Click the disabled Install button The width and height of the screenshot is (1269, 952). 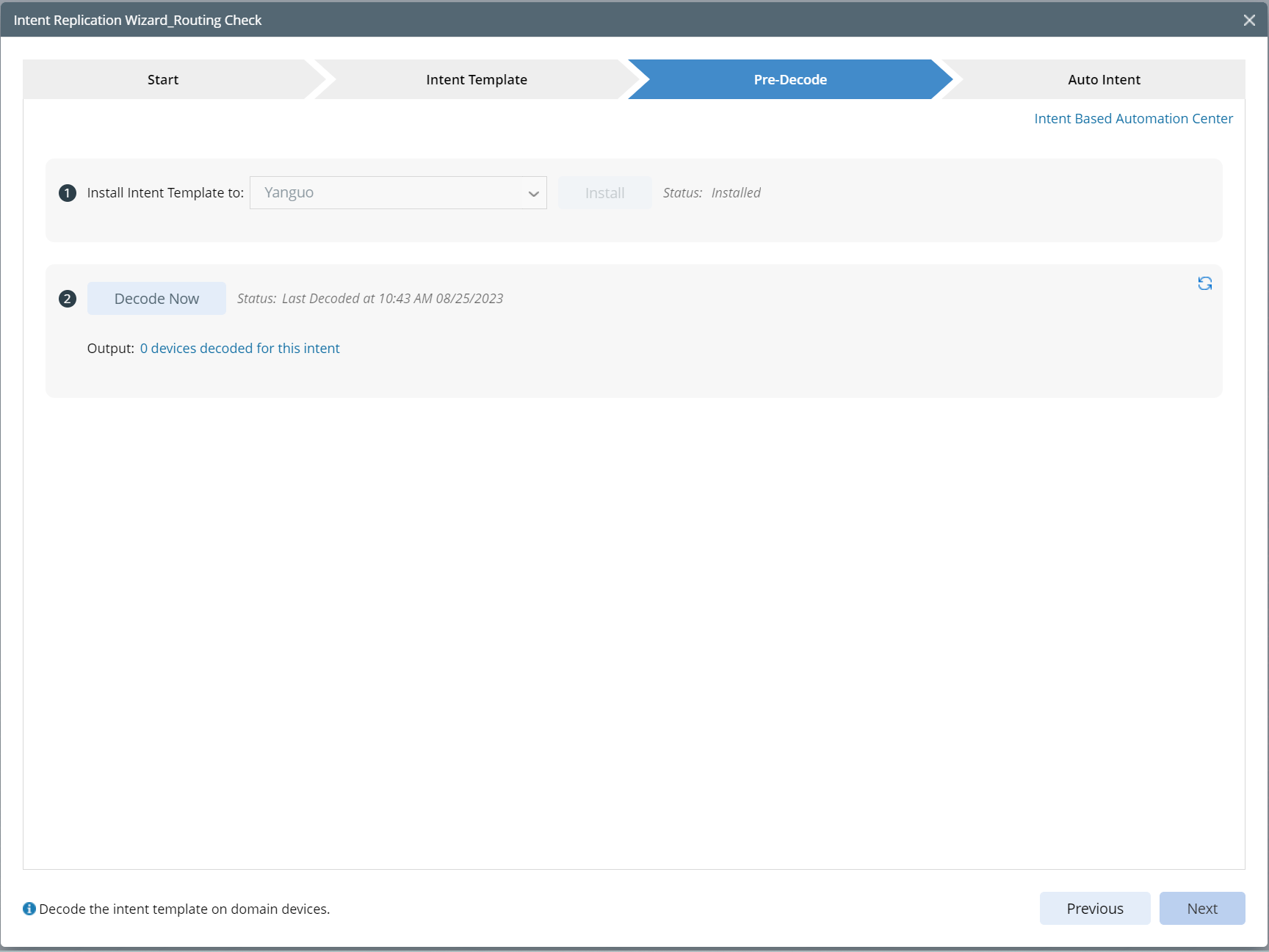tap(604, 192)
